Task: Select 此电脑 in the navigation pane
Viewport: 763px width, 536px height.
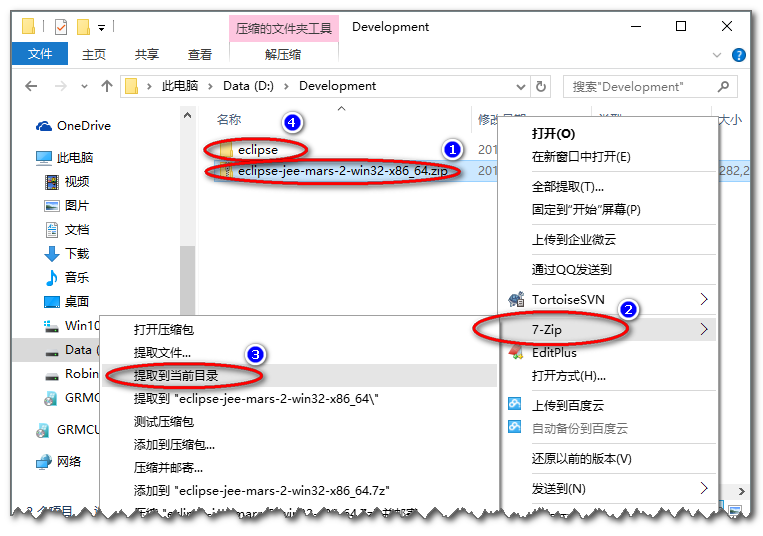Action: [64, 158]
